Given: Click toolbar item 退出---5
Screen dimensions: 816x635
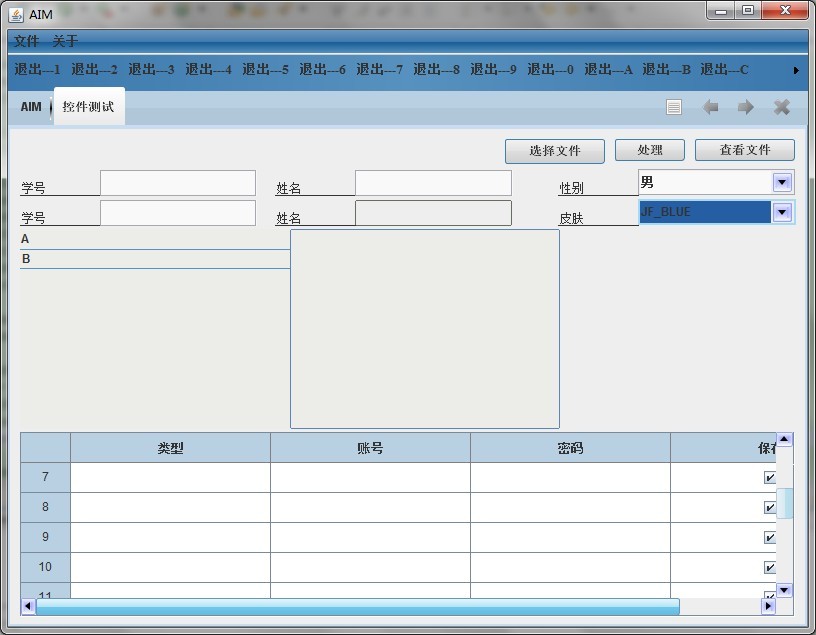Looking at the screenshot, I should click(x=265, y=69).
